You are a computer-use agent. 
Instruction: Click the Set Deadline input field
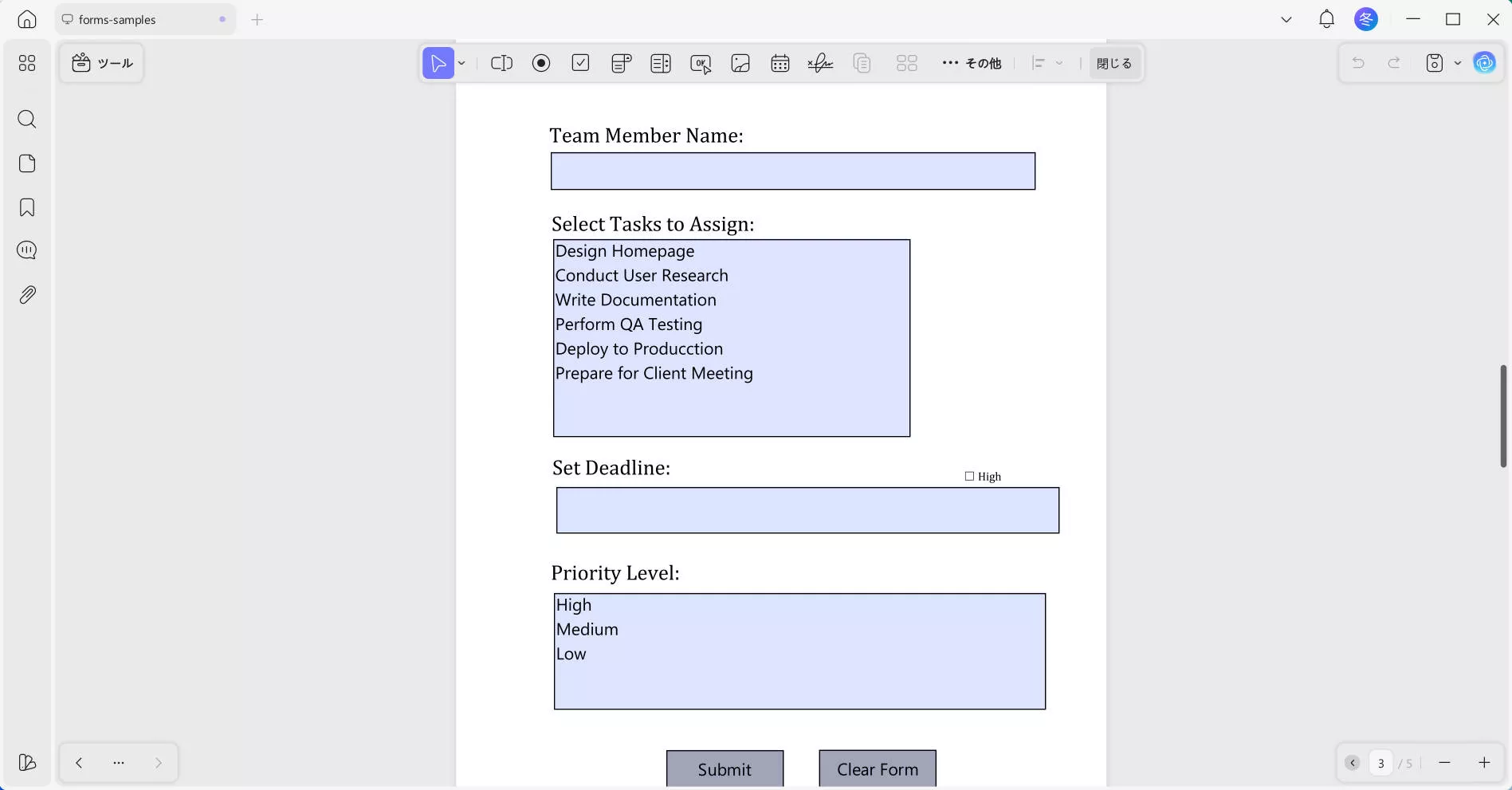807,510
